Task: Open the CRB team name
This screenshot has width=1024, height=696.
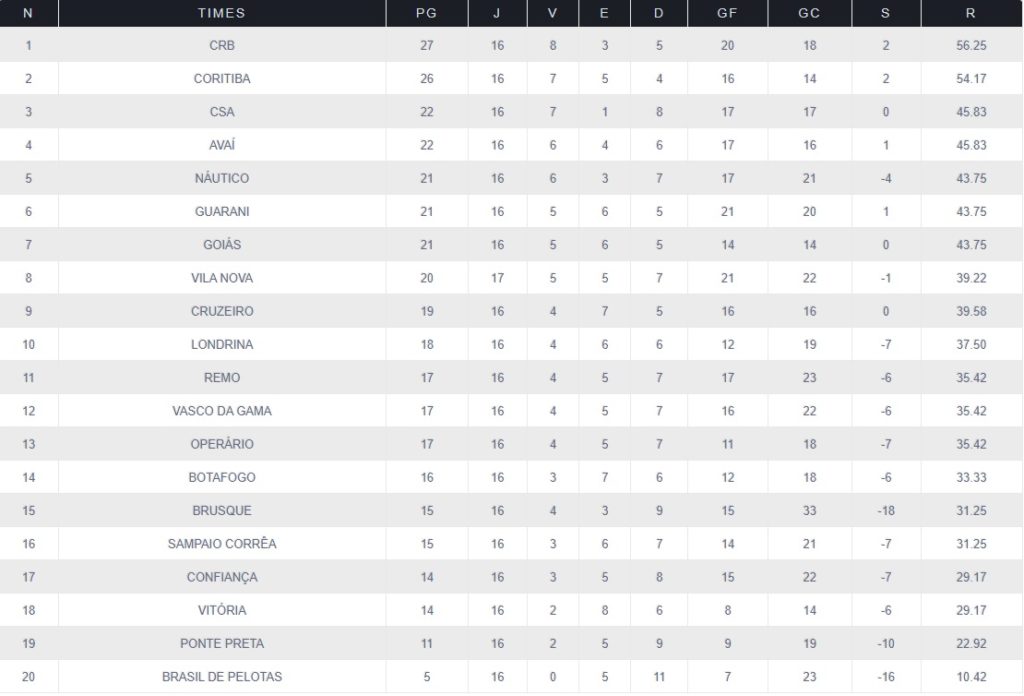Action: (x=222, y=46)
